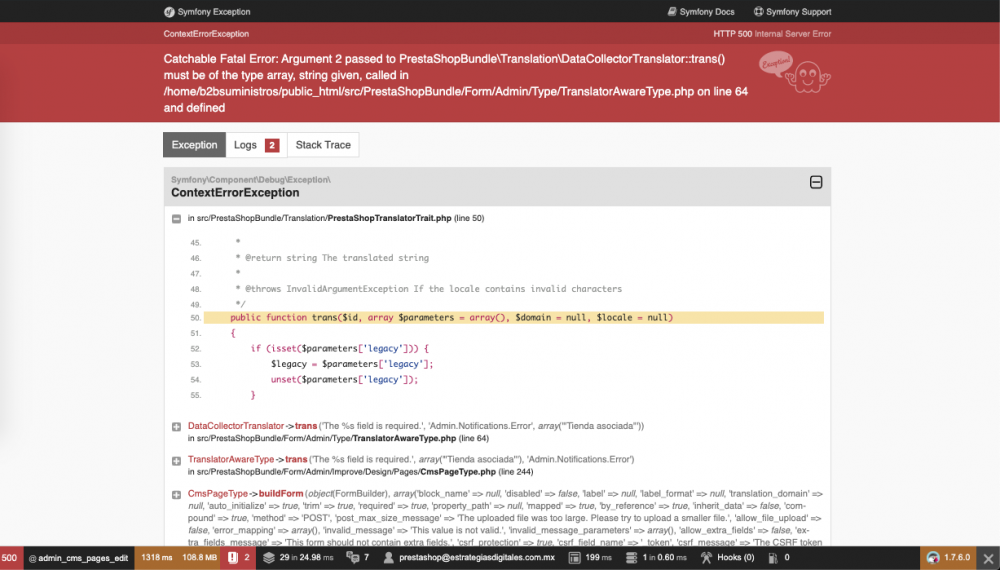Click the Catchable Fatal Error message text
This screenshot has height=570, width=1000.
click(x=455, y=83)
